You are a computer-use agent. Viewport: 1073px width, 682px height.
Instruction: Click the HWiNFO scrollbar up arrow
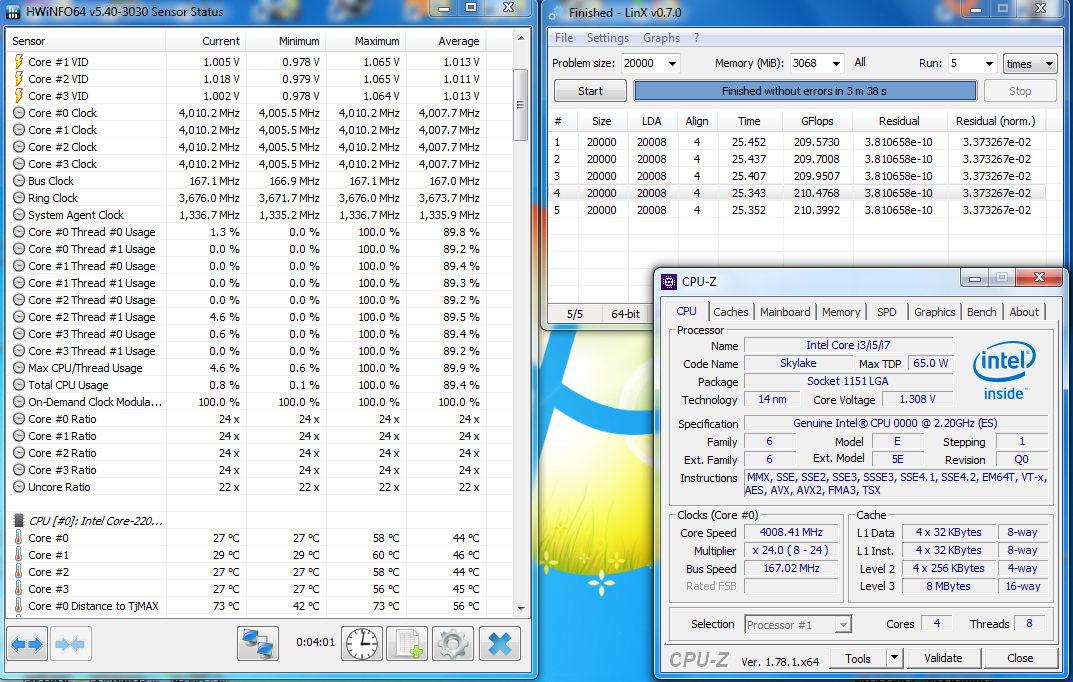[x=520, y=38]
